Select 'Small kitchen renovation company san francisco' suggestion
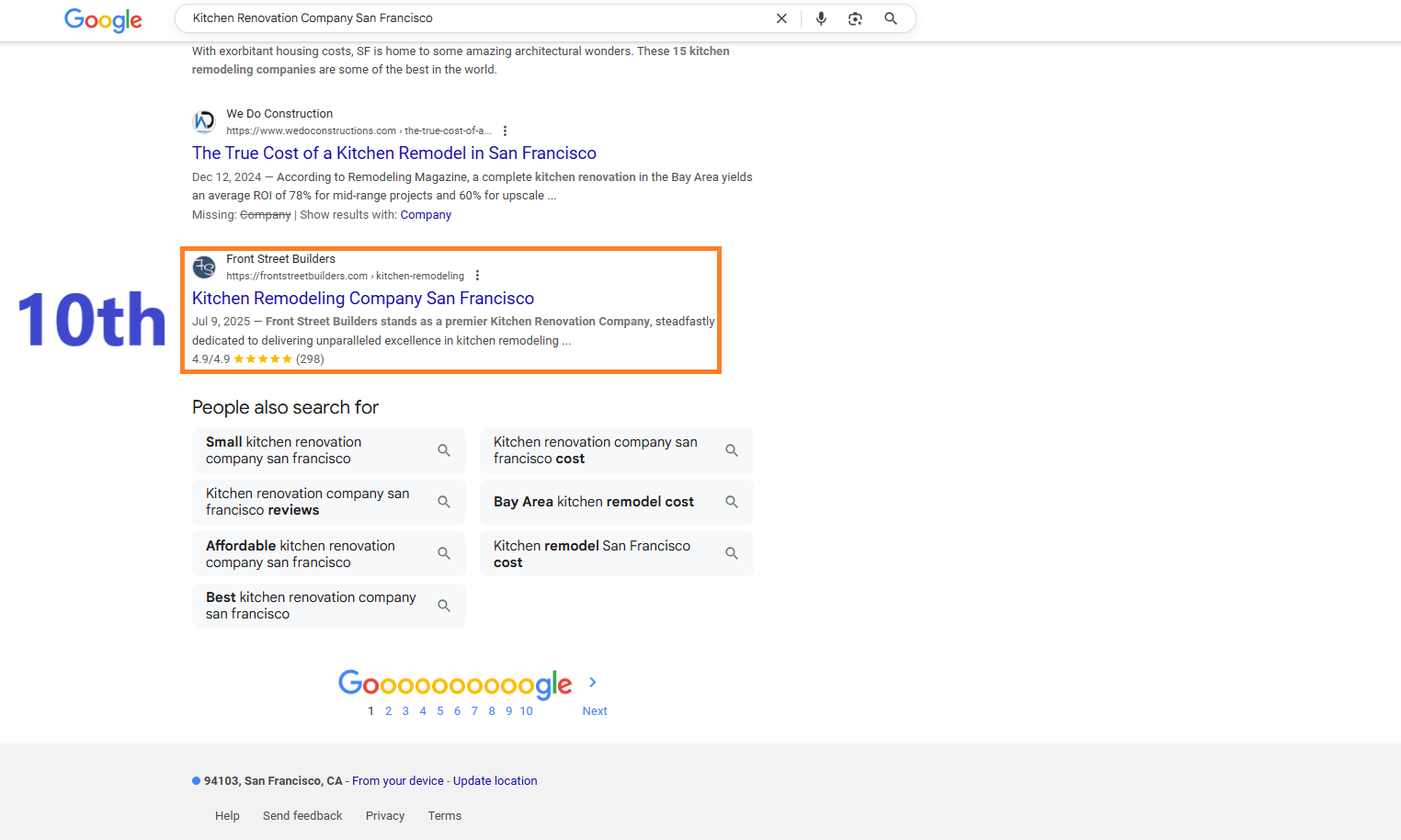This screenshot has width=1401, height=840. [x=329, y=450]
